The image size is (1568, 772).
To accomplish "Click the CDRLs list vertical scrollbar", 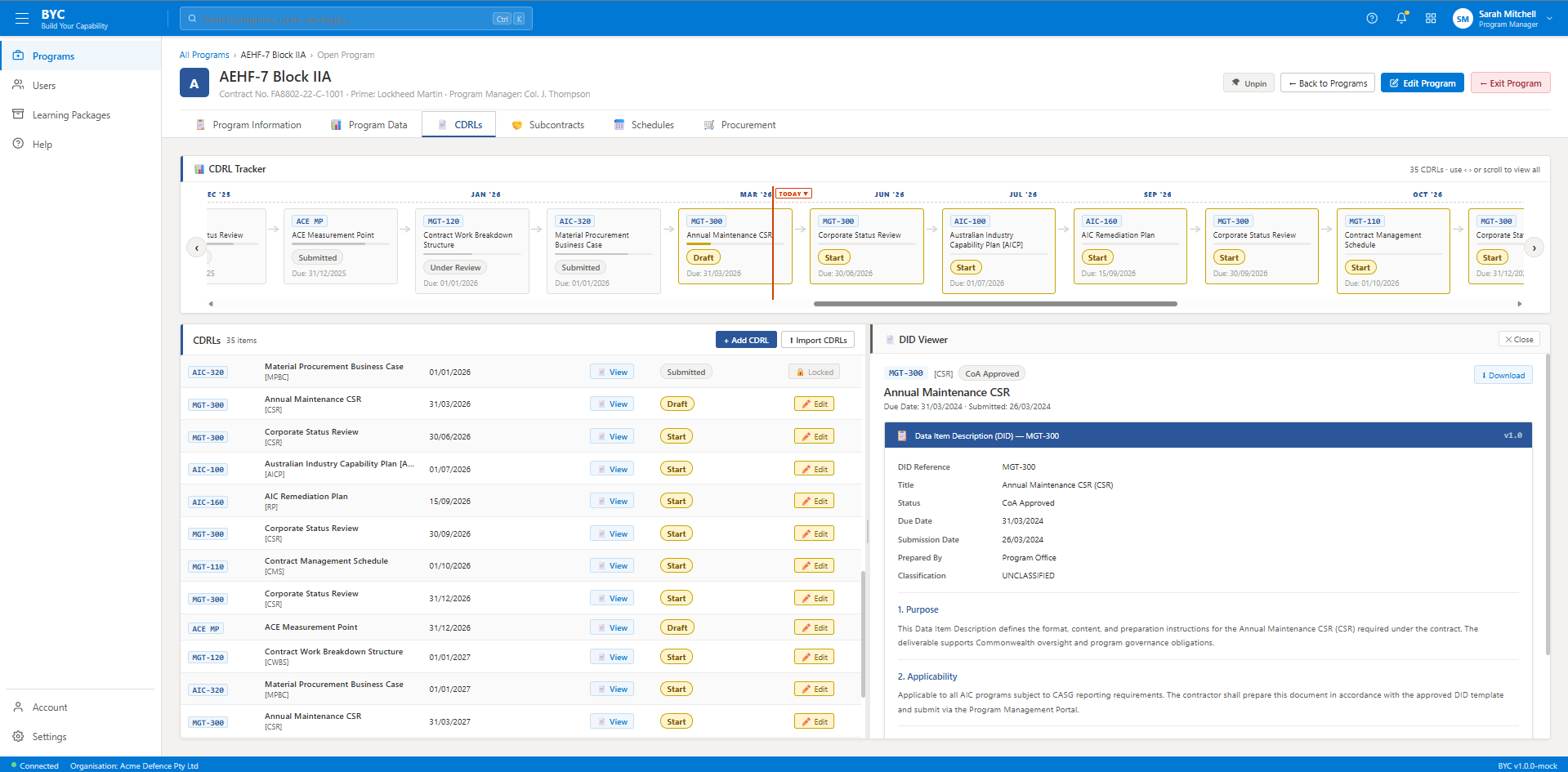I will tap(864, 634).
